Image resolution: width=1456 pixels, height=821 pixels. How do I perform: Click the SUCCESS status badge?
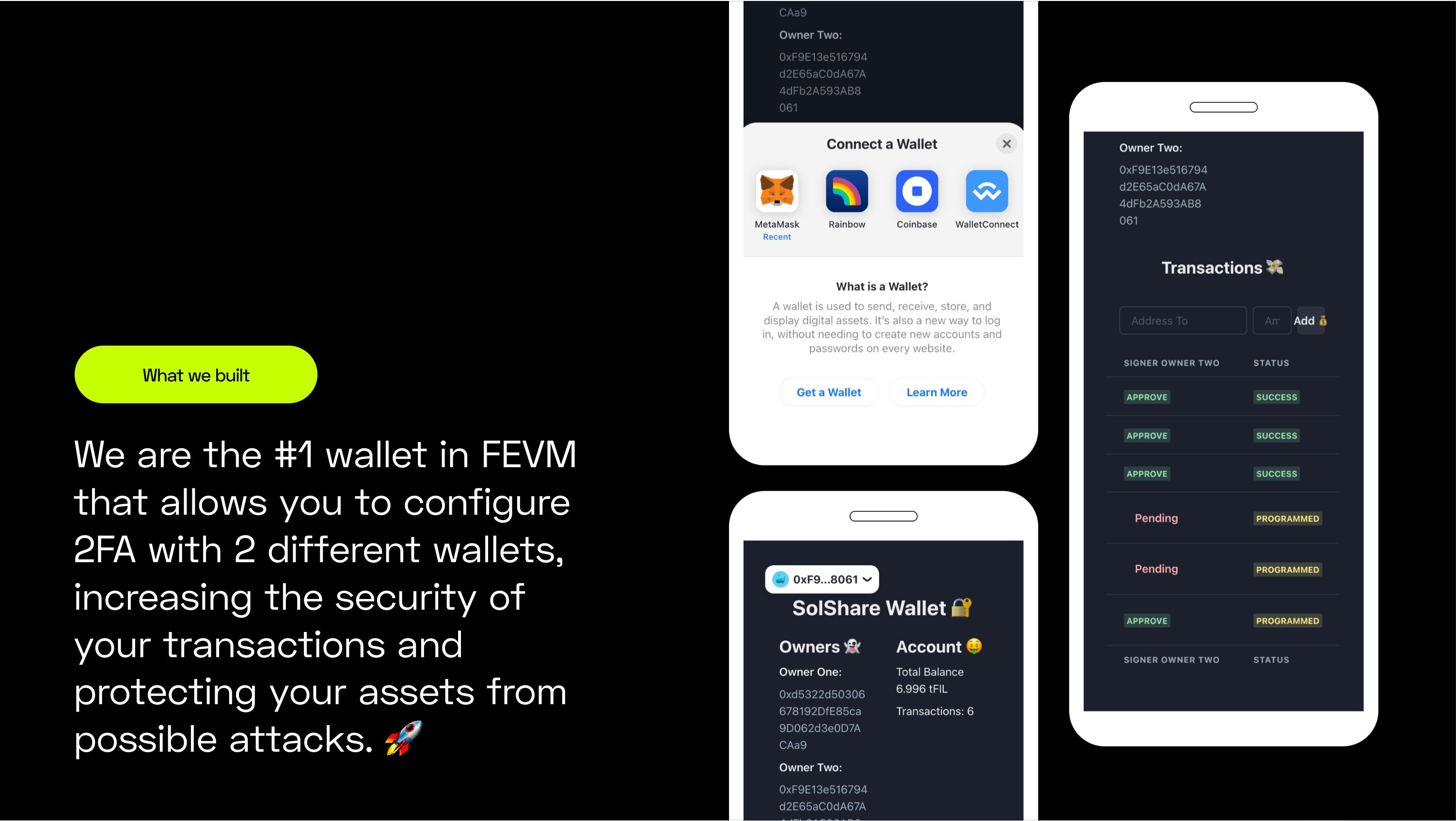point(1277,397)
